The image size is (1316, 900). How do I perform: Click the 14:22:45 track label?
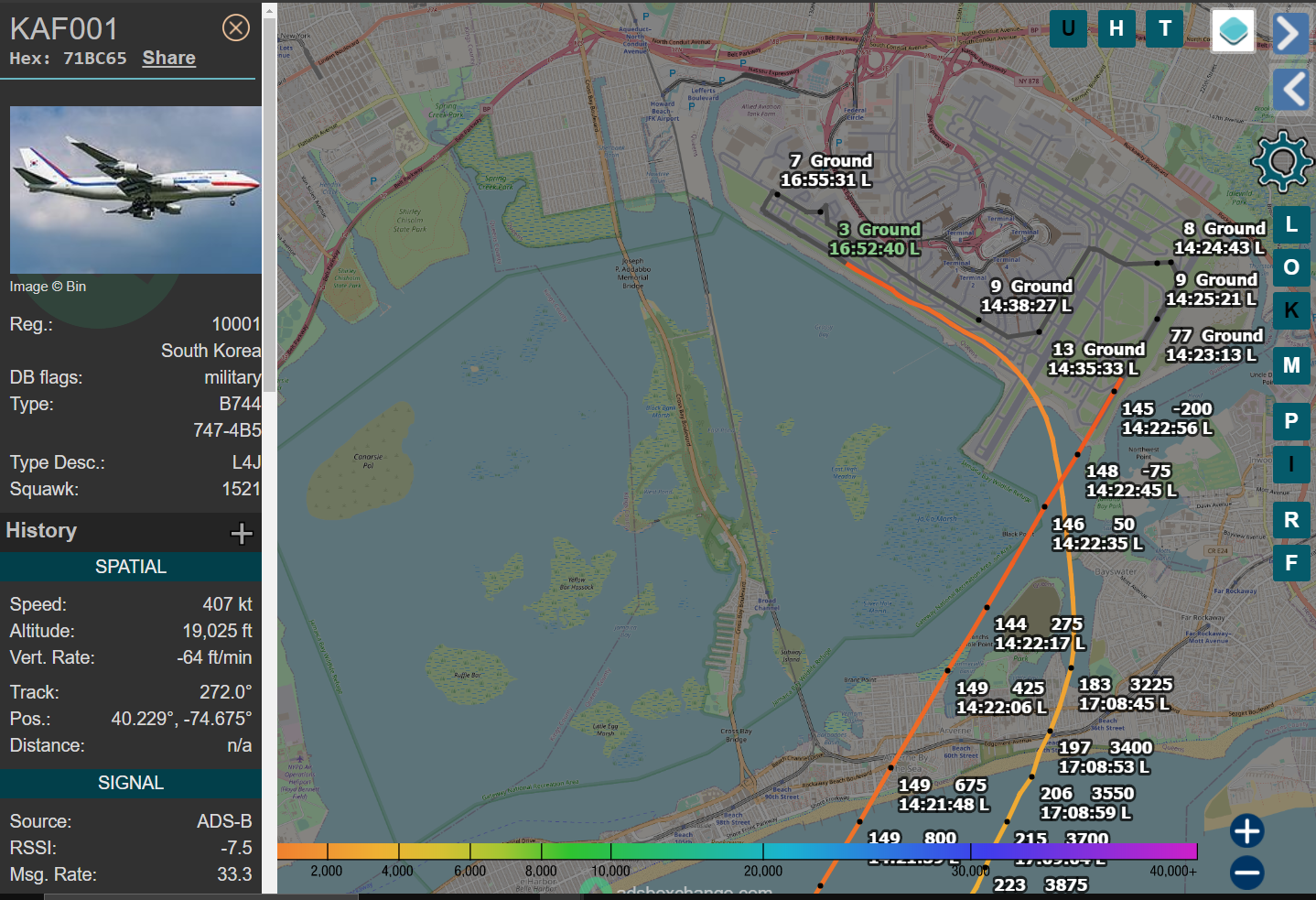[x=1131, y=481]
